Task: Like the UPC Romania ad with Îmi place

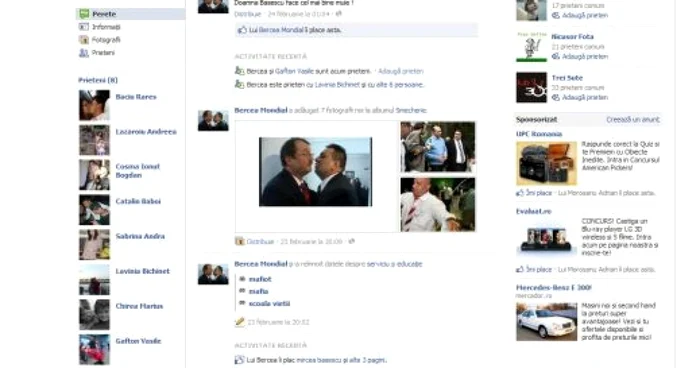Action: coord(538,193)
